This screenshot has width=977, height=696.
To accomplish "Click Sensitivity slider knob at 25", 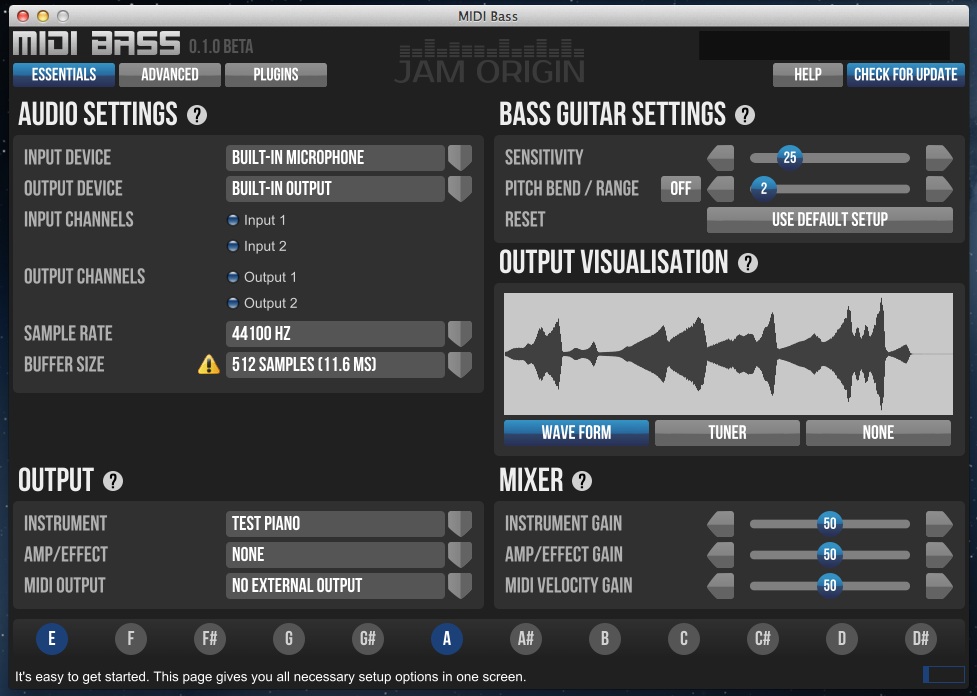I will (789, 158).
